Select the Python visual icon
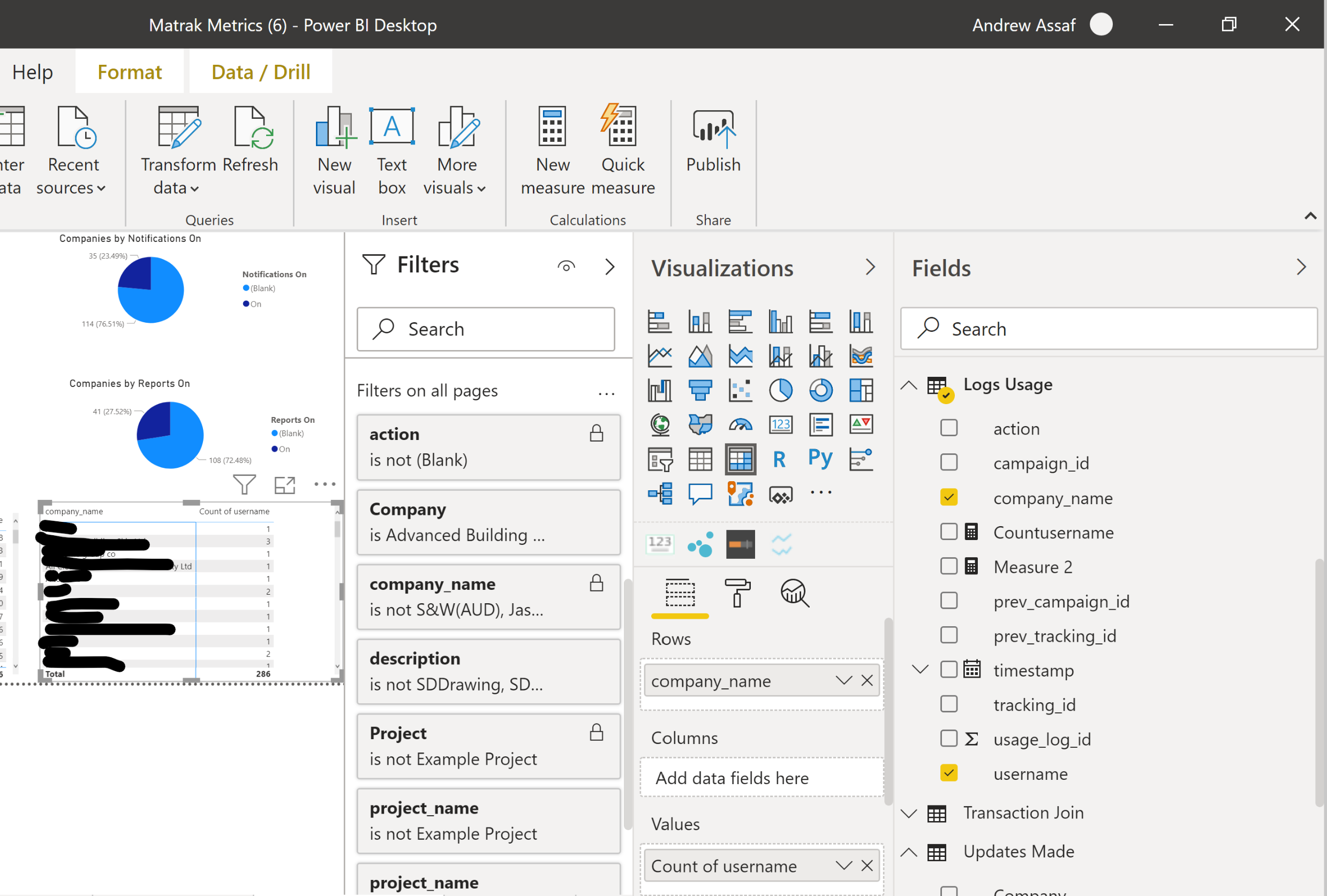Screen dimensions: 1327x896 click(820, 459)
